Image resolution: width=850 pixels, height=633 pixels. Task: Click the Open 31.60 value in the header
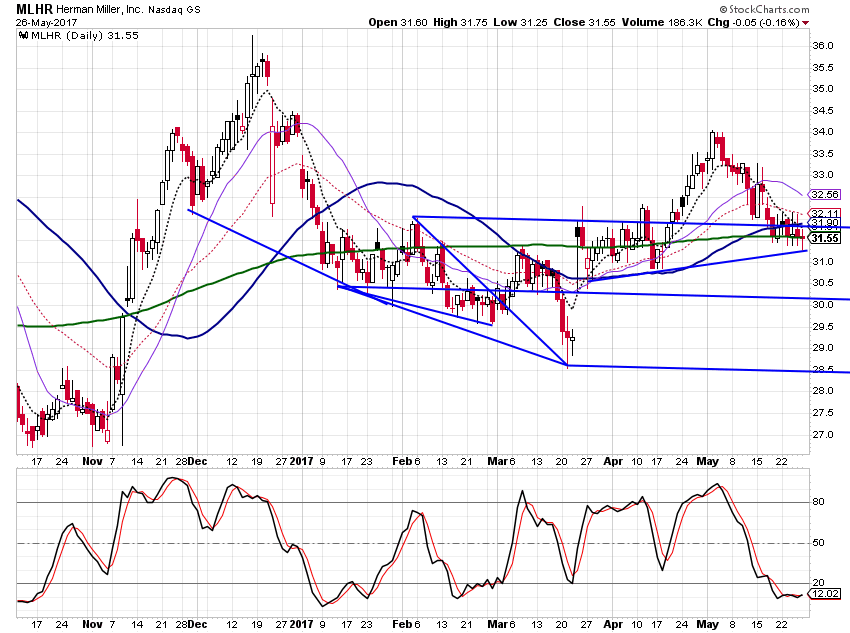pos(398,22)
